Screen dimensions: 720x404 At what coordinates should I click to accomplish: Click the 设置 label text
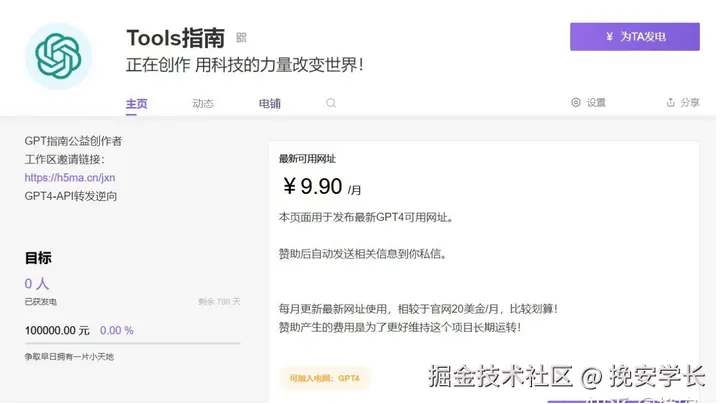coord(596,102)
